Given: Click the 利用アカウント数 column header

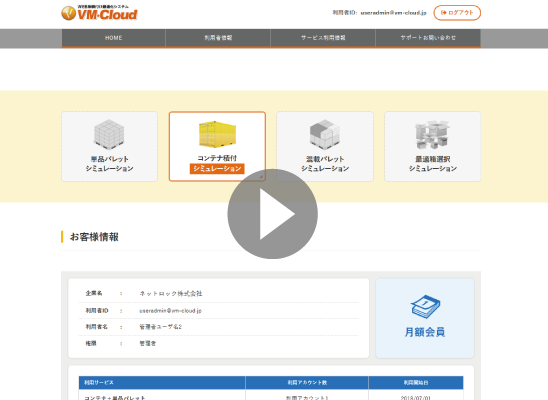Looking at the screenshot, I should click(x=307, y=383).
